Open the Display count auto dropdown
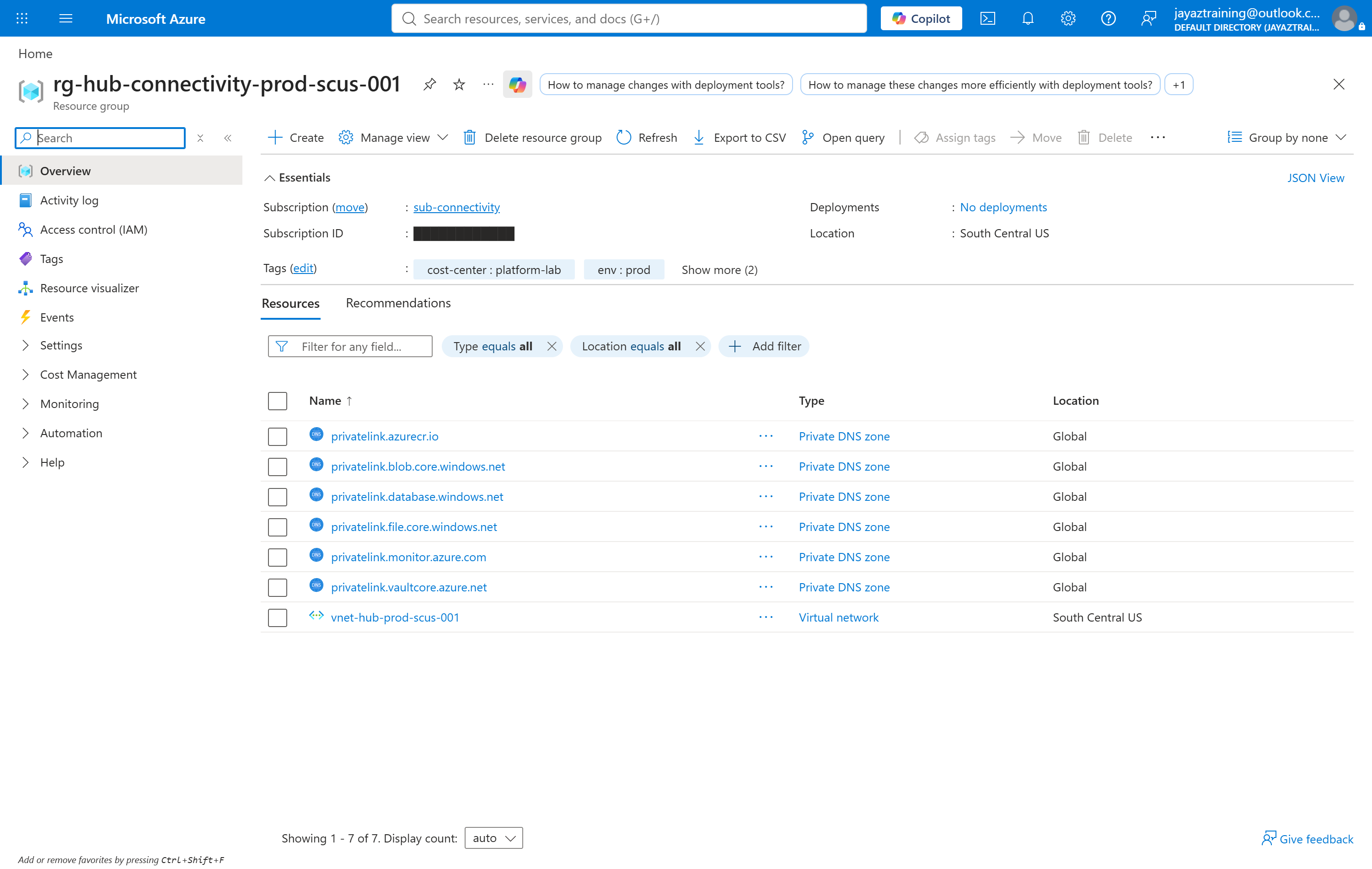The width and height of the screenshot is (1372, 869). click(493, 837)
